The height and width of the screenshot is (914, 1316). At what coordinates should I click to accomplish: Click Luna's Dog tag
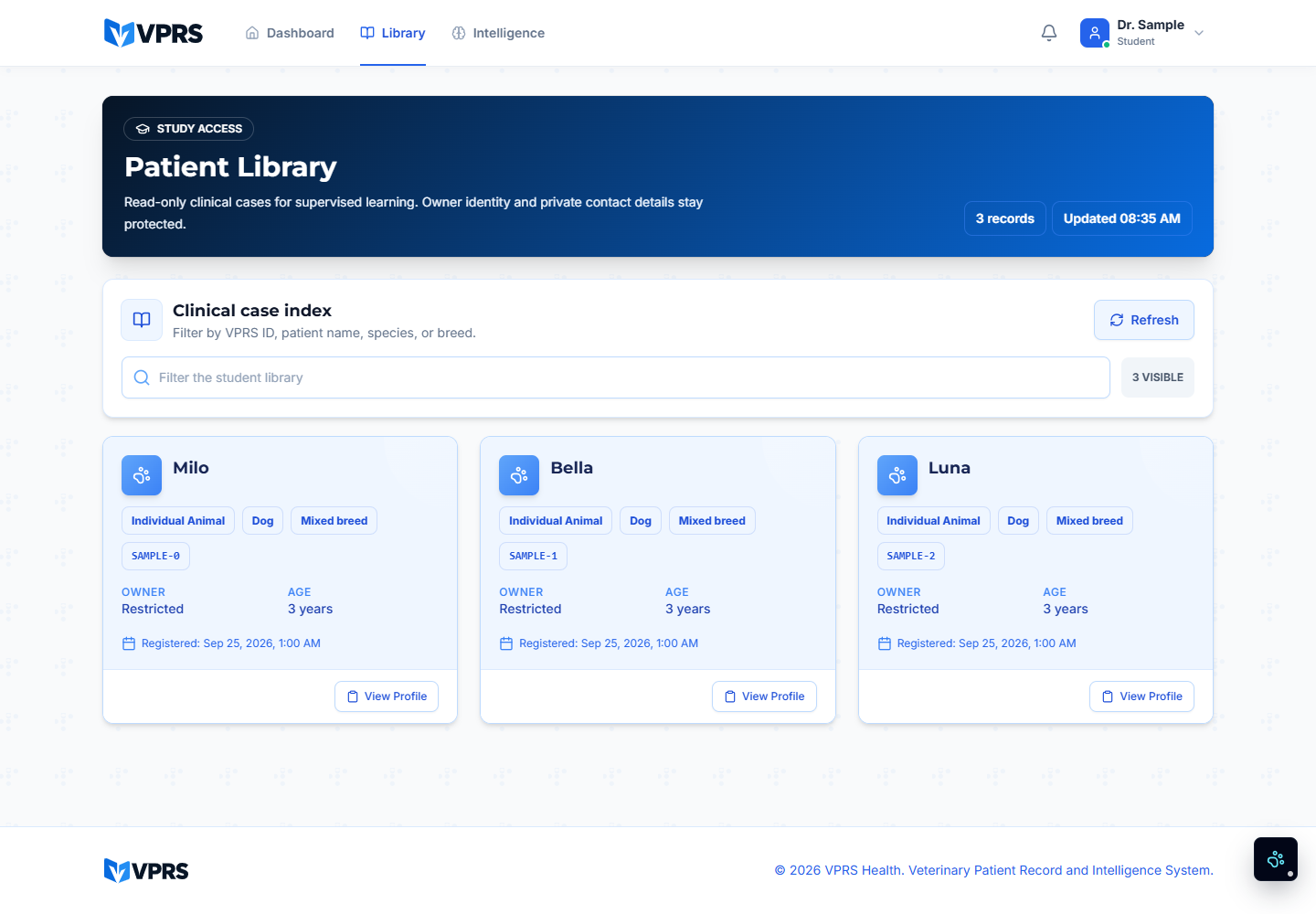[x=1018, y=521]
